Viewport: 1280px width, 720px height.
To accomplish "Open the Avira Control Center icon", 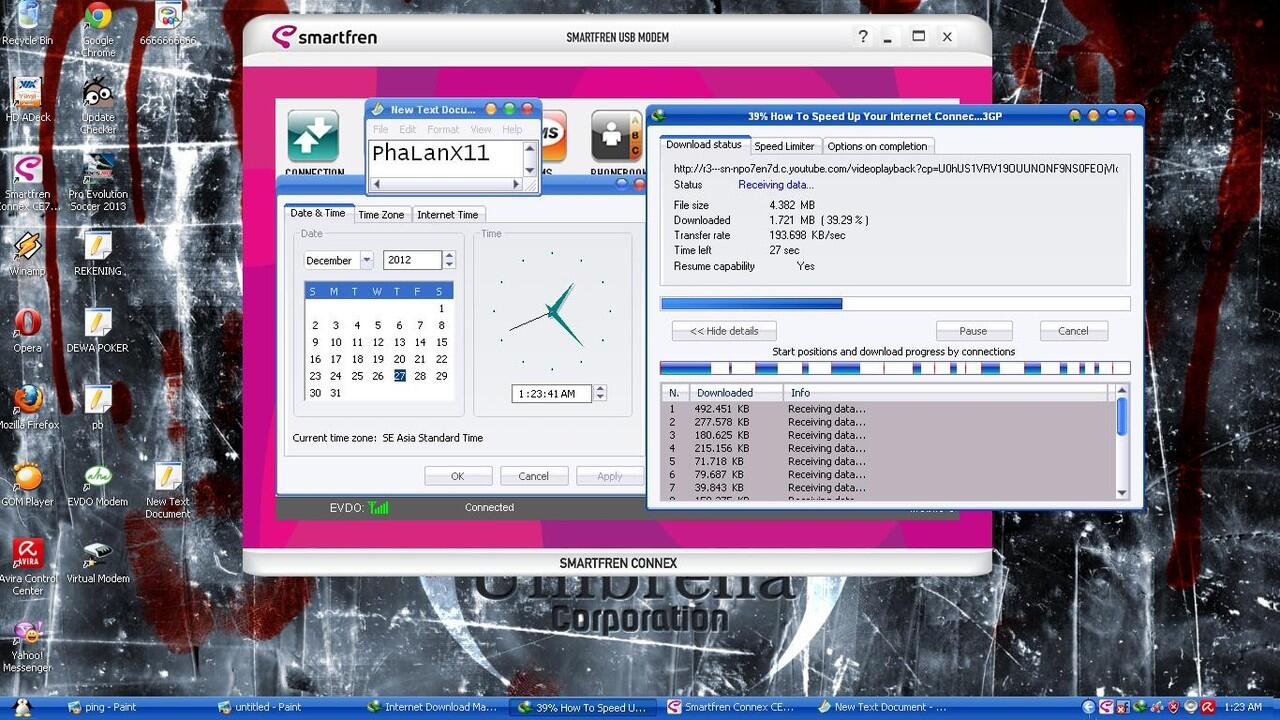I will pyautogui.click(x=28, y=567).
